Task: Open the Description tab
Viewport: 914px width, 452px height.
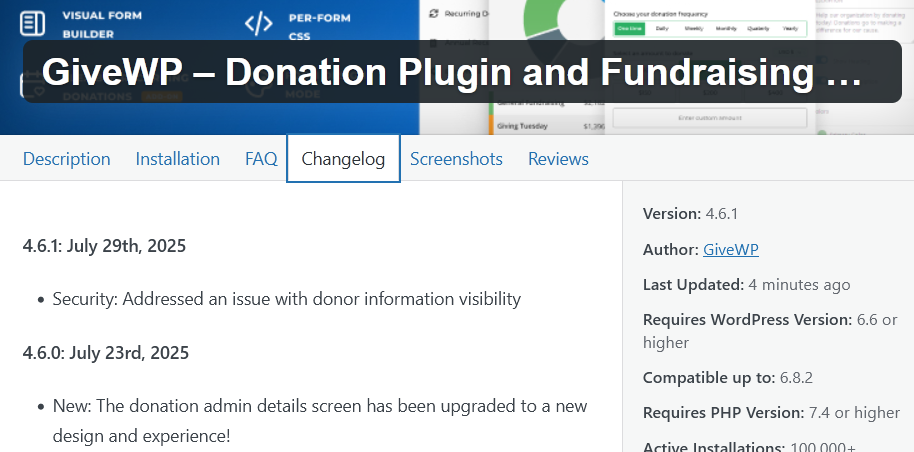Action: point(66,159)
